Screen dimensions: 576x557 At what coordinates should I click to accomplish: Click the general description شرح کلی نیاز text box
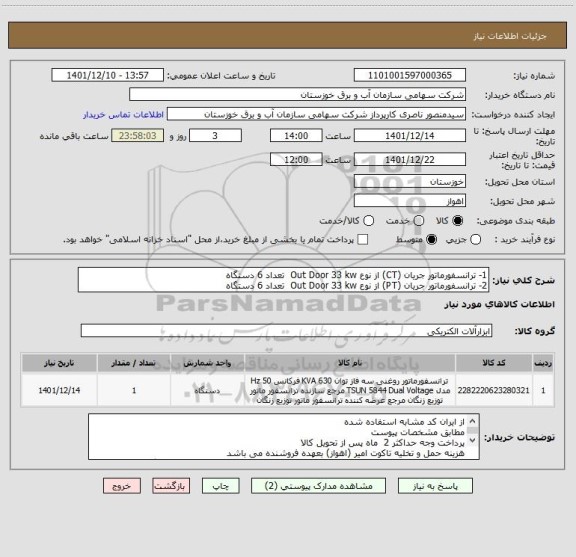284,280
